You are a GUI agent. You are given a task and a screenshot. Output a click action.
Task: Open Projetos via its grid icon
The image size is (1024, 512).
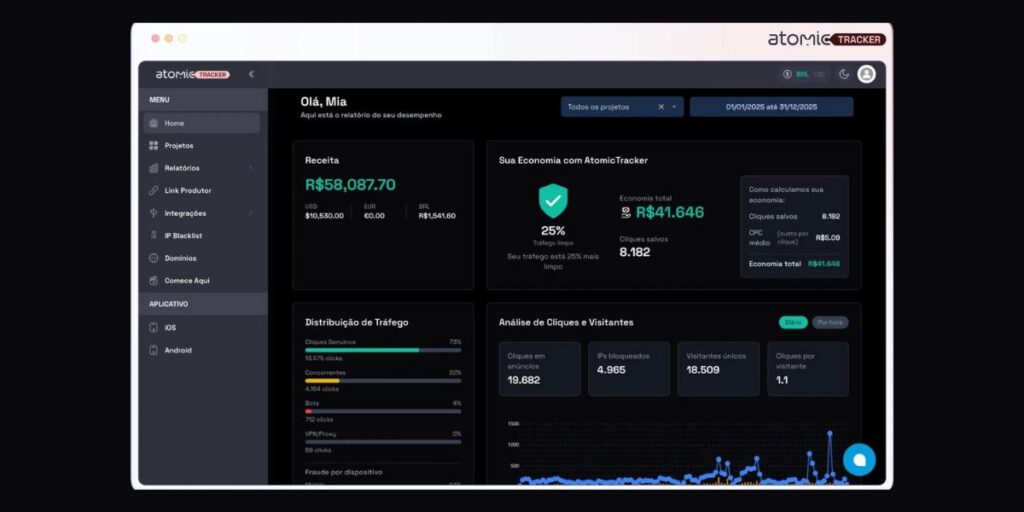[x=153, y=146]
